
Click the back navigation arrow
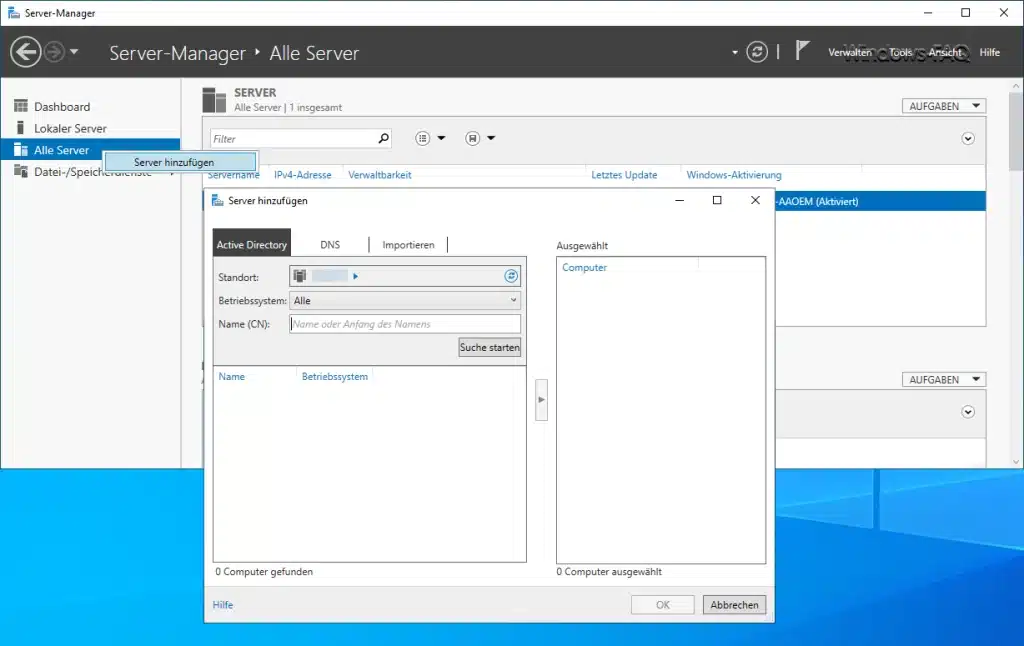[x=27, y=52]
